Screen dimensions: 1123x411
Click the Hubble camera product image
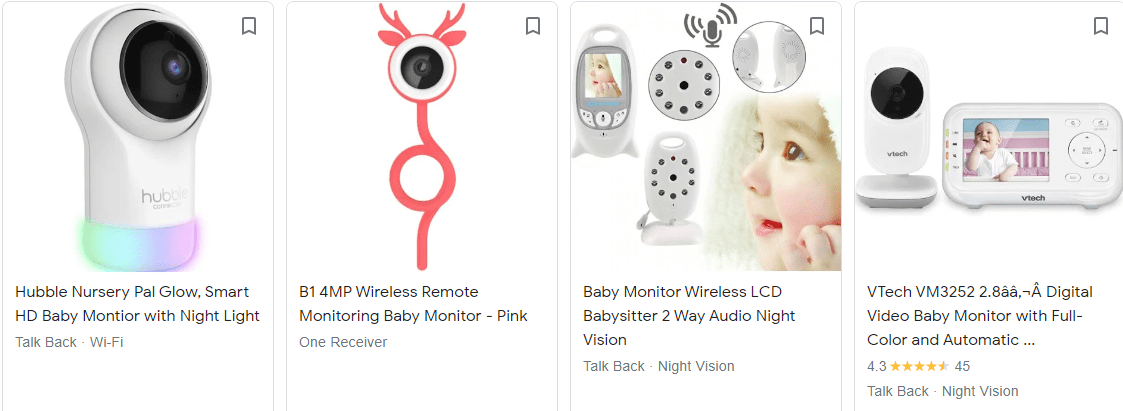coord(138,137)
